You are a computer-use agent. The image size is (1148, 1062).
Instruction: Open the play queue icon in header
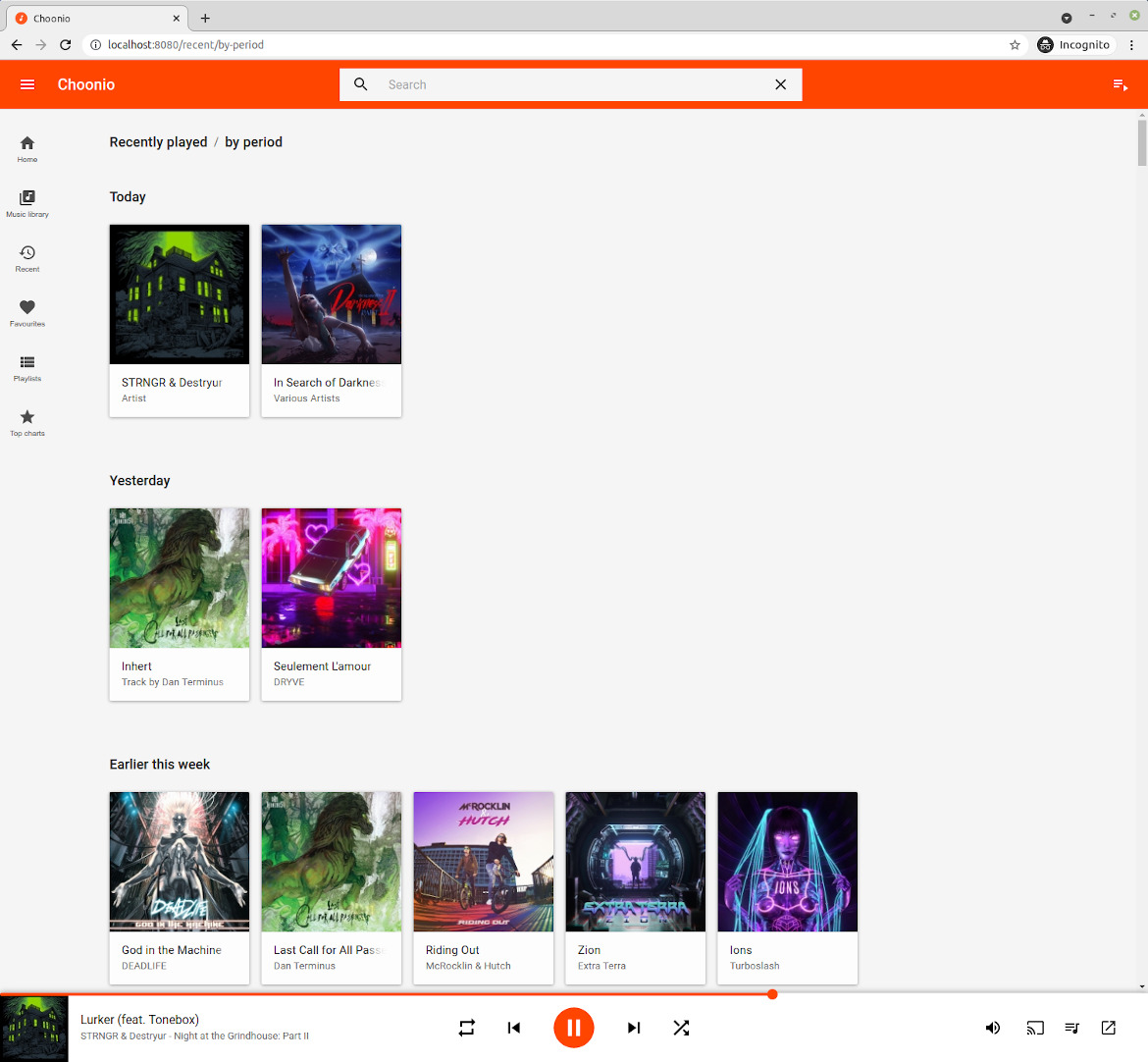coord(1120,85)
